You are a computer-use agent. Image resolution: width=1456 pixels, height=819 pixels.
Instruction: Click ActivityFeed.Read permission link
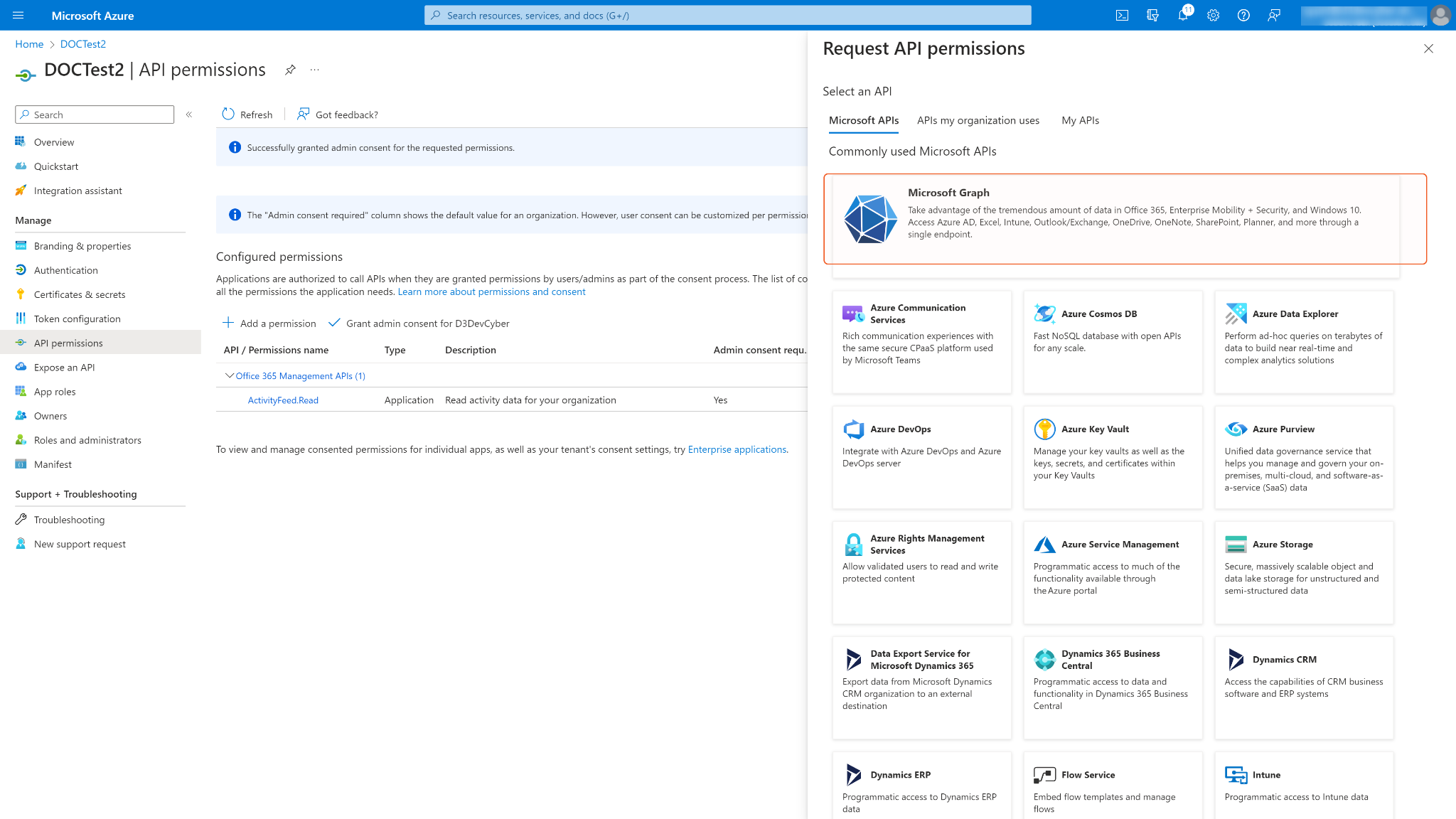point(283,400)
